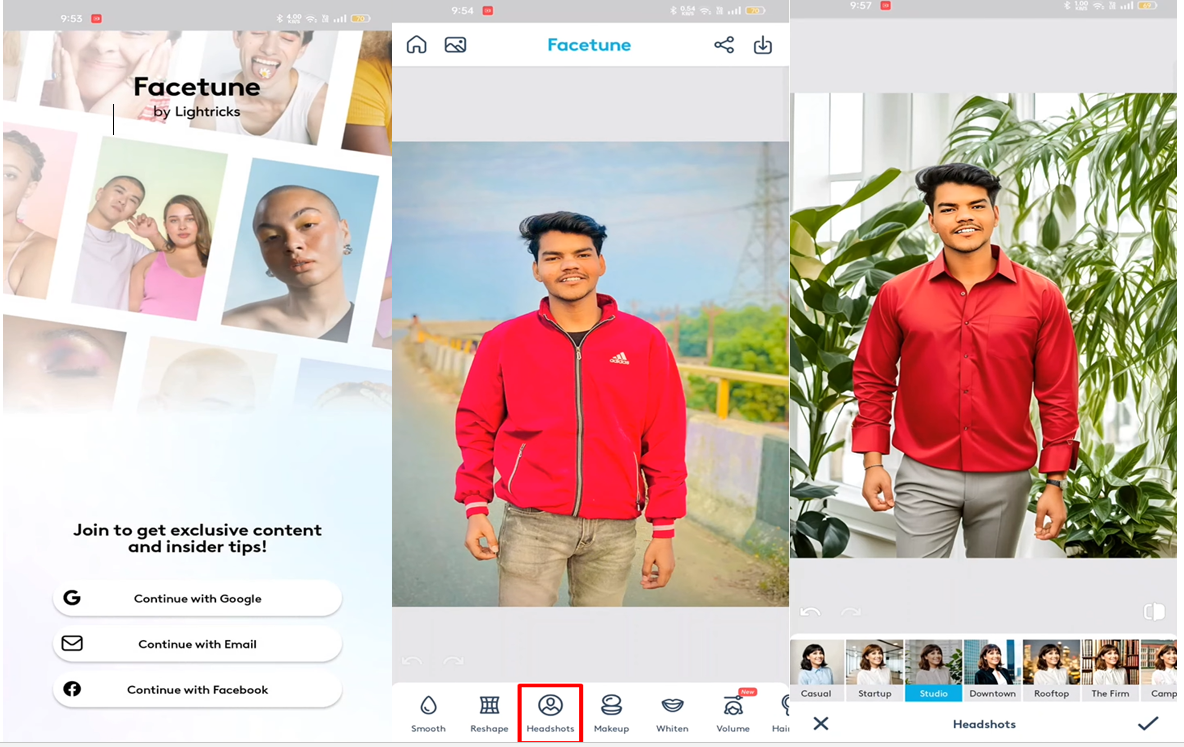Continue with Facebook

click(197, 689)
